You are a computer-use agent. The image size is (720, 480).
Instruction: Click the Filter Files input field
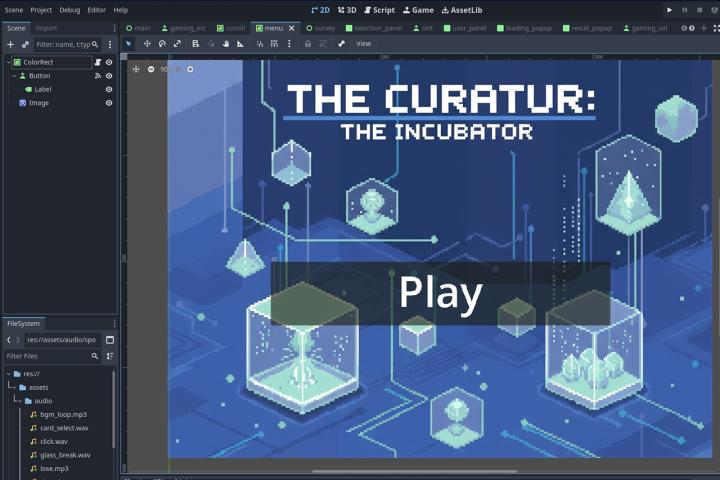pos(52,356)
